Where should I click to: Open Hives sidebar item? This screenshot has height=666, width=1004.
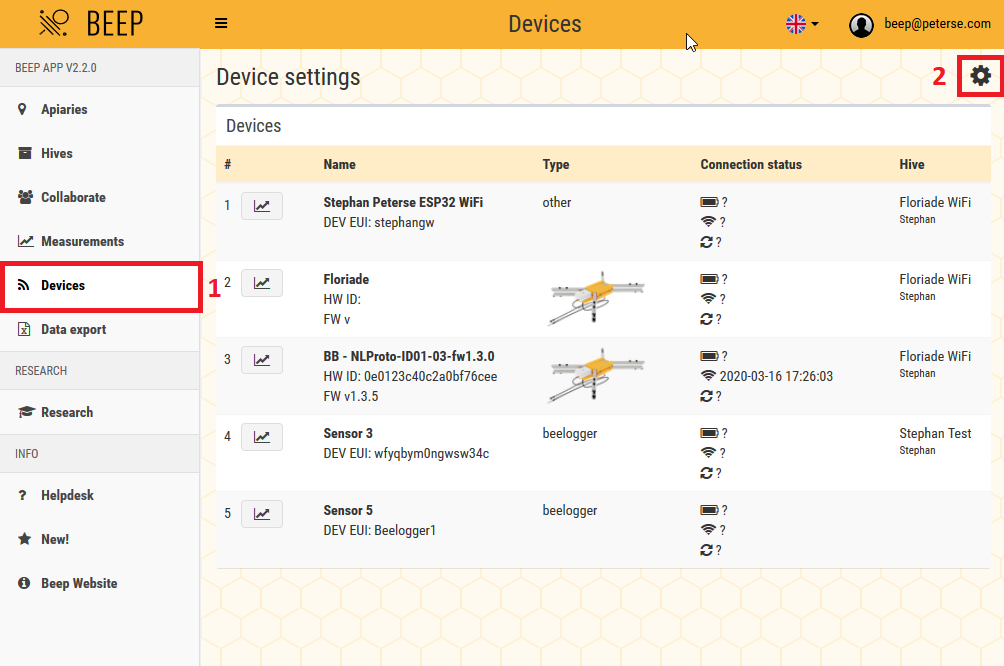pos(100,153)
